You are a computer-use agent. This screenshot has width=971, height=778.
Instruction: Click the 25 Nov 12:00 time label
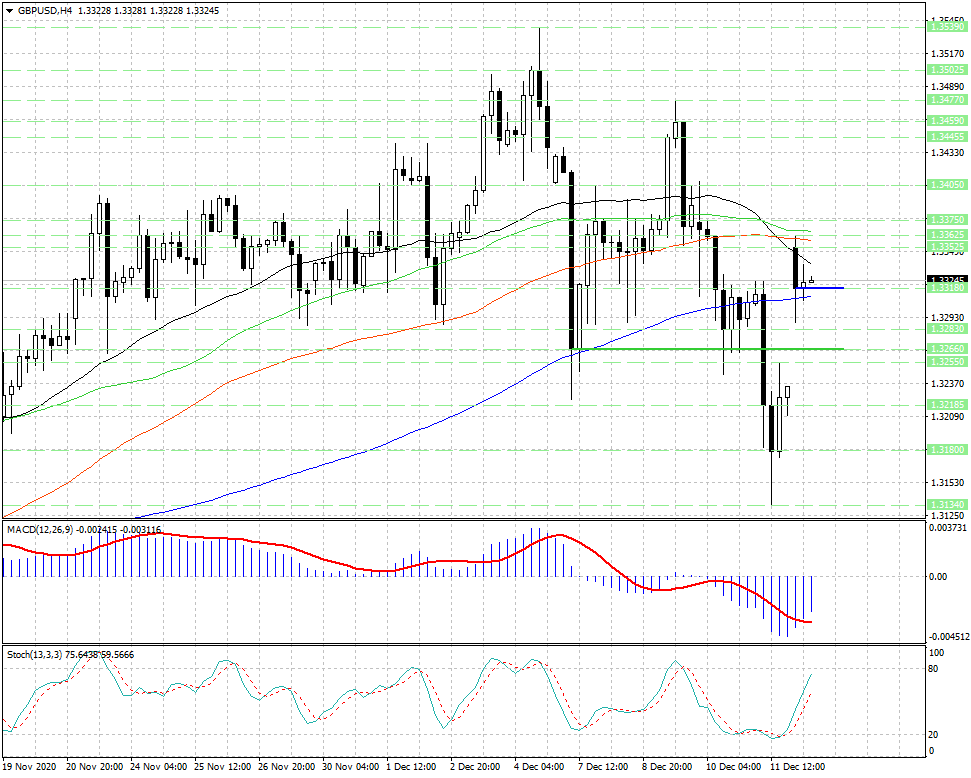point(223,767)
